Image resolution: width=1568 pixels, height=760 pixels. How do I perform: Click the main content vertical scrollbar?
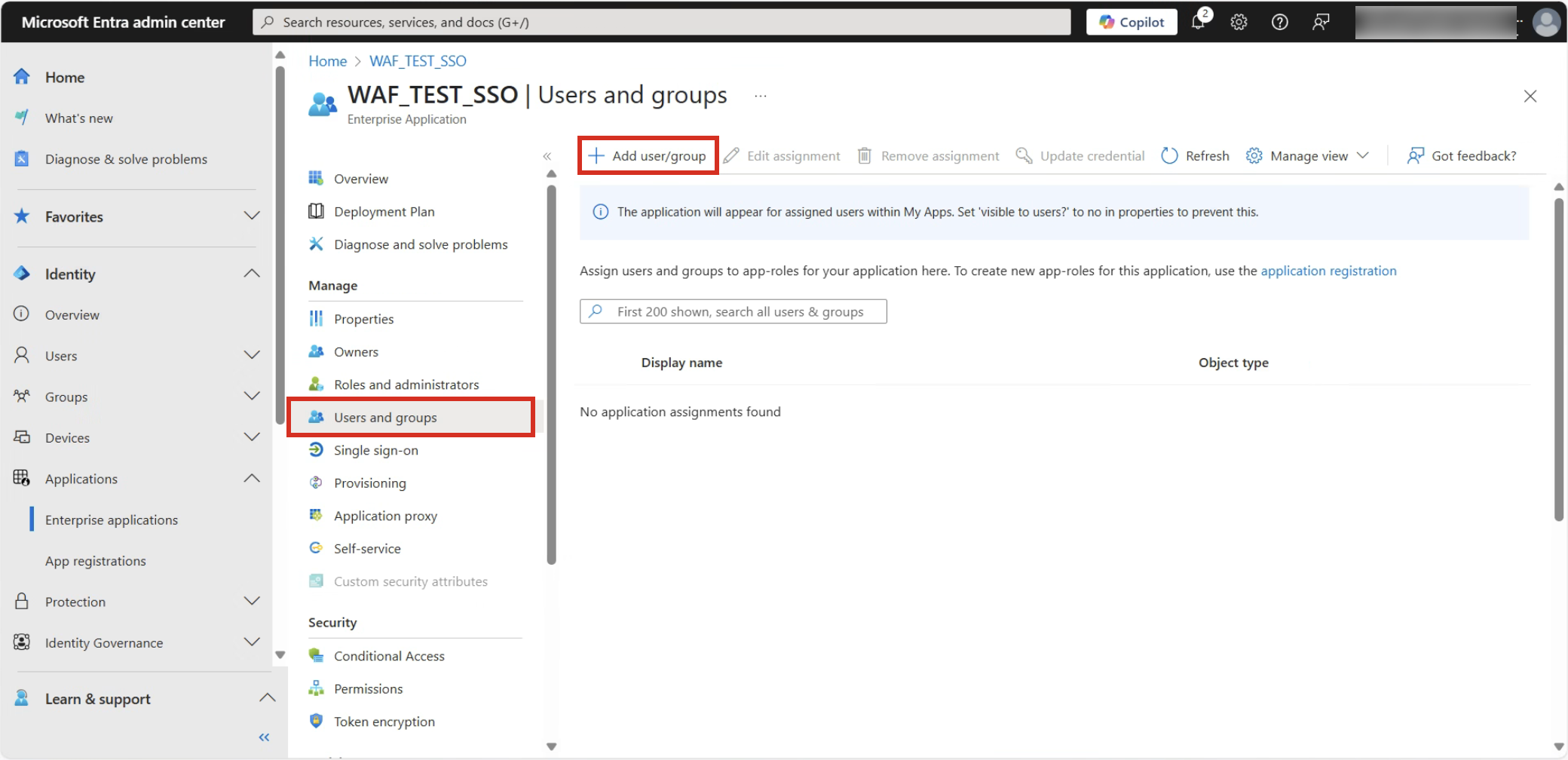pos(1558,359)
